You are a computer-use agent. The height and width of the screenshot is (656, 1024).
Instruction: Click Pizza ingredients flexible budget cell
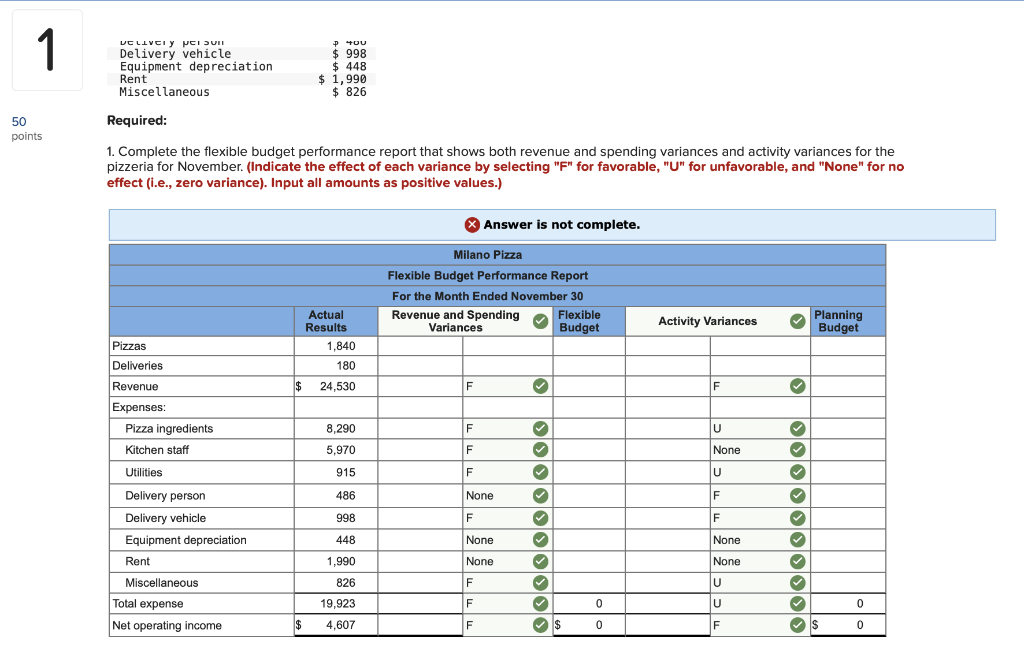point(589,429)
